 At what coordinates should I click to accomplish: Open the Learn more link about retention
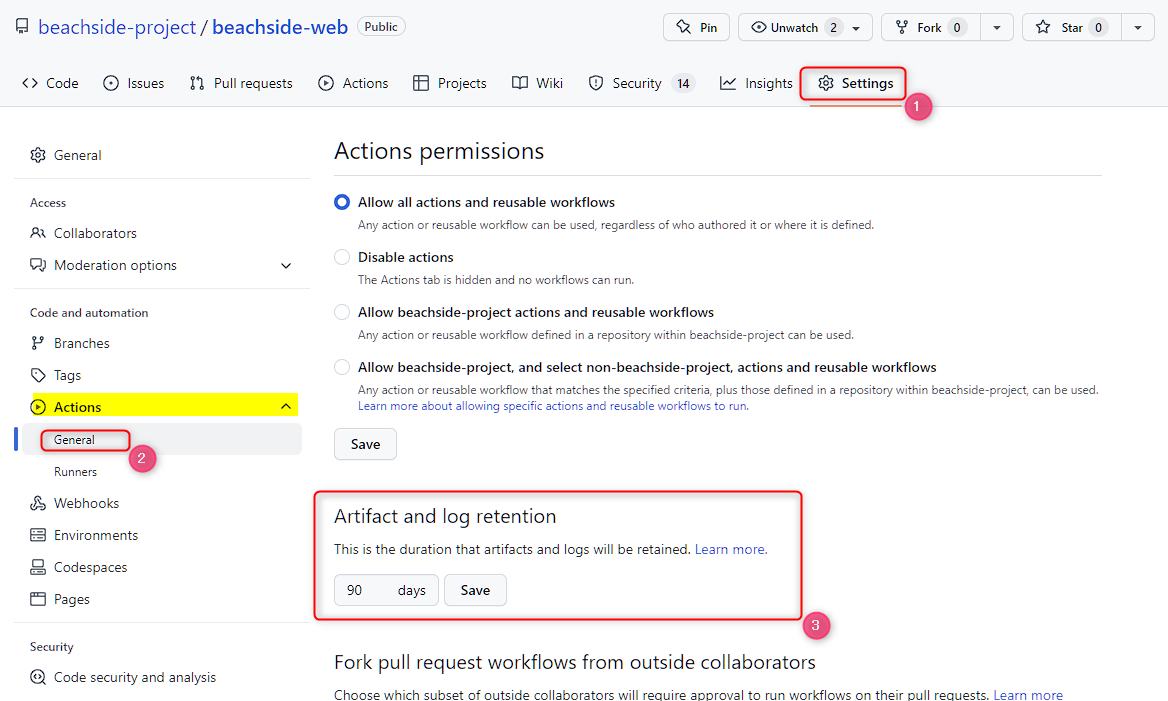(729, 549)
